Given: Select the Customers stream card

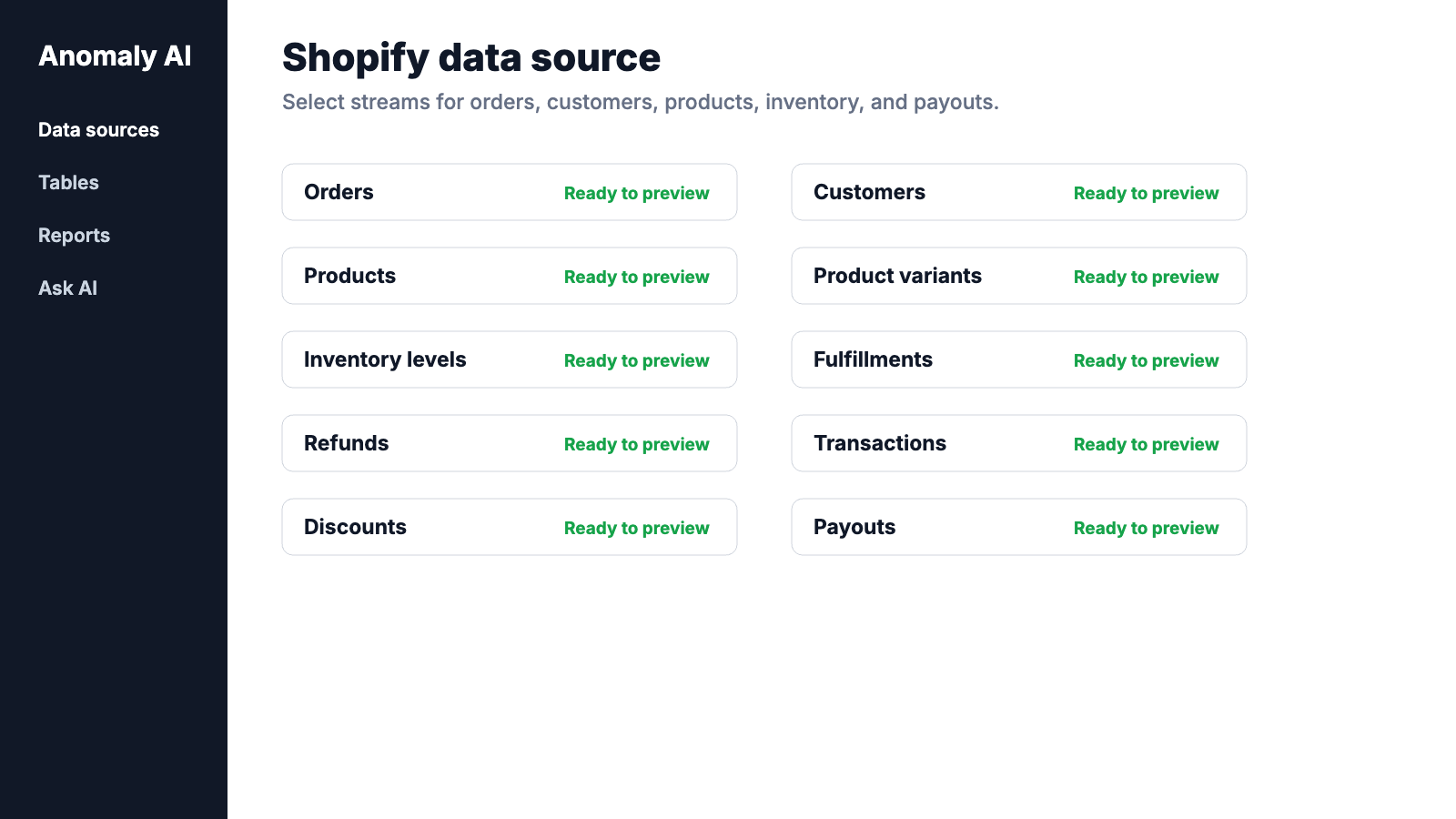Looking at the screenshot, I should coord(1019,192).
